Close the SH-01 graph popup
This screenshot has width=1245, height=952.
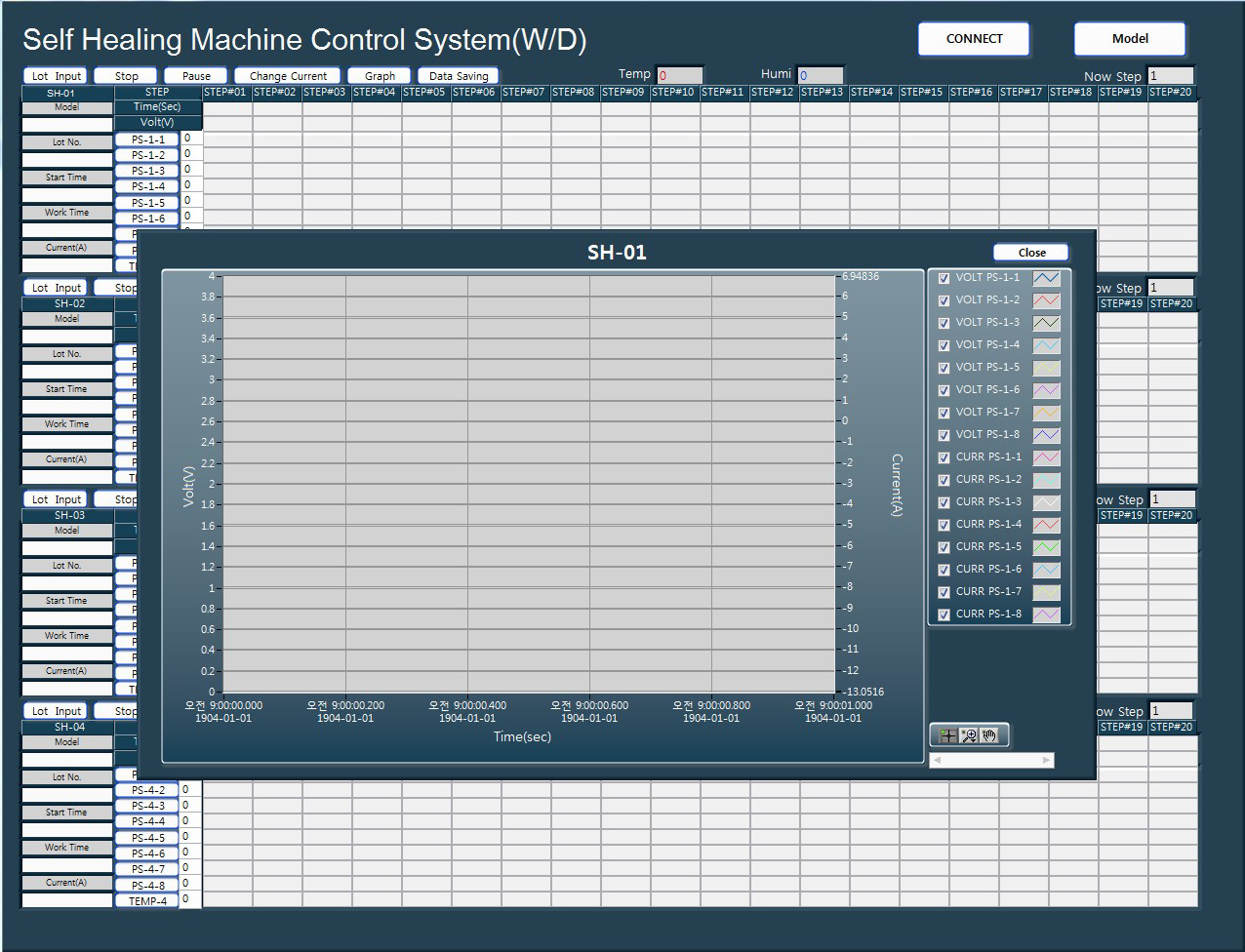pyautogui.click(x=1031, y=253)
